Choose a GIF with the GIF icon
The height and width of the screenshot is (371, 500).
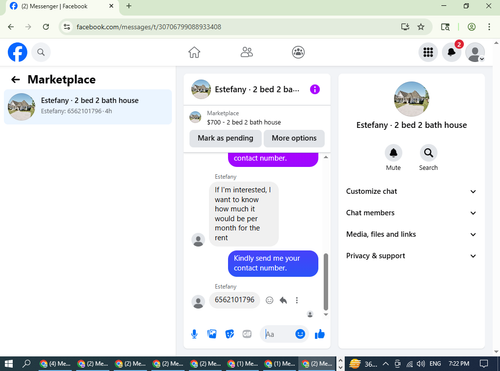coord(247,334)
